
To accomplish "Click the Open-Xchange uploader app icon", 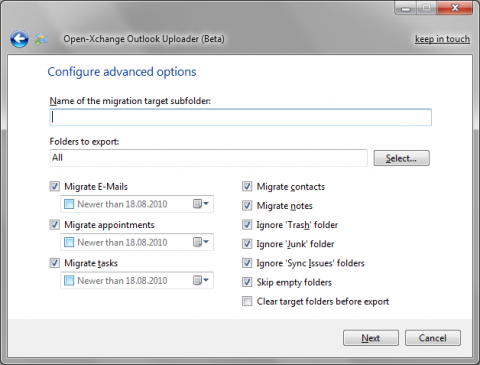I will (x=41, y=39).
